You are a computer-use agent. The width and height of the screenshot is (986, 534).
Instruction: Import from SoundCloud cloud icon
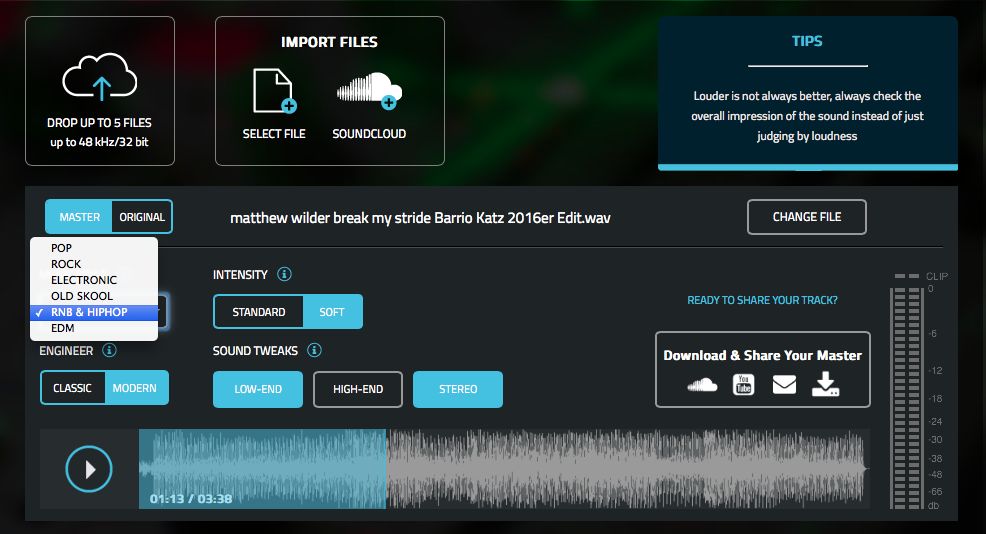click(368, 91)
